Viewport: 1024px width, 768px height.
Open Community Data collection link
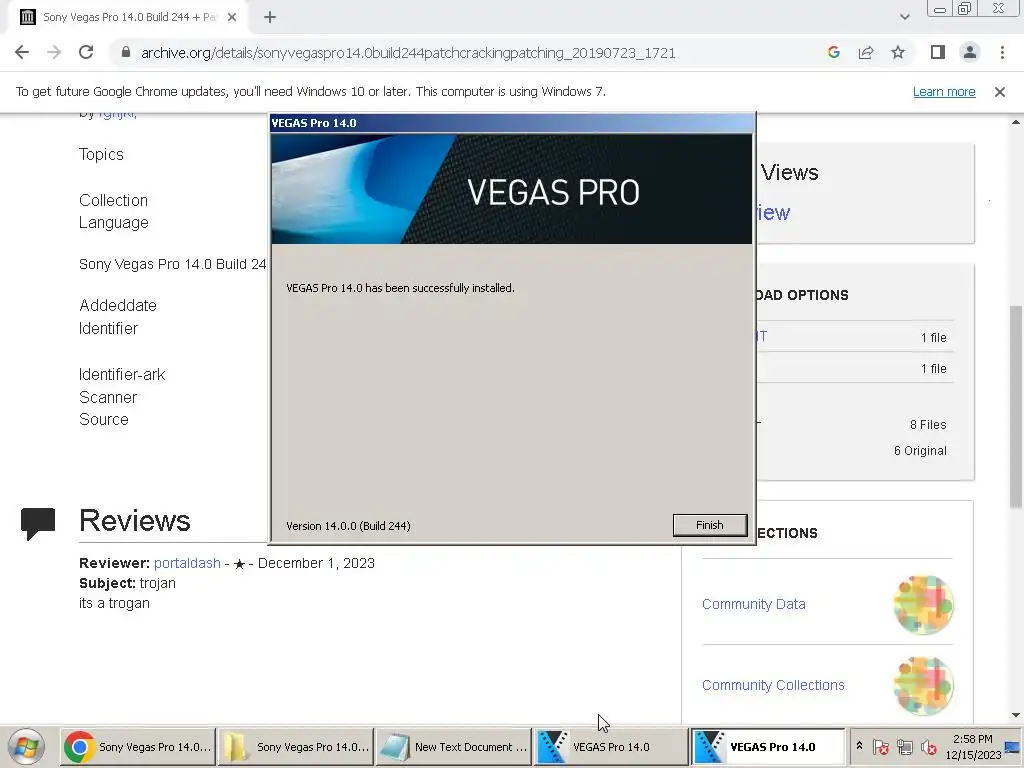pyautogui.click(x=753, y=604)
